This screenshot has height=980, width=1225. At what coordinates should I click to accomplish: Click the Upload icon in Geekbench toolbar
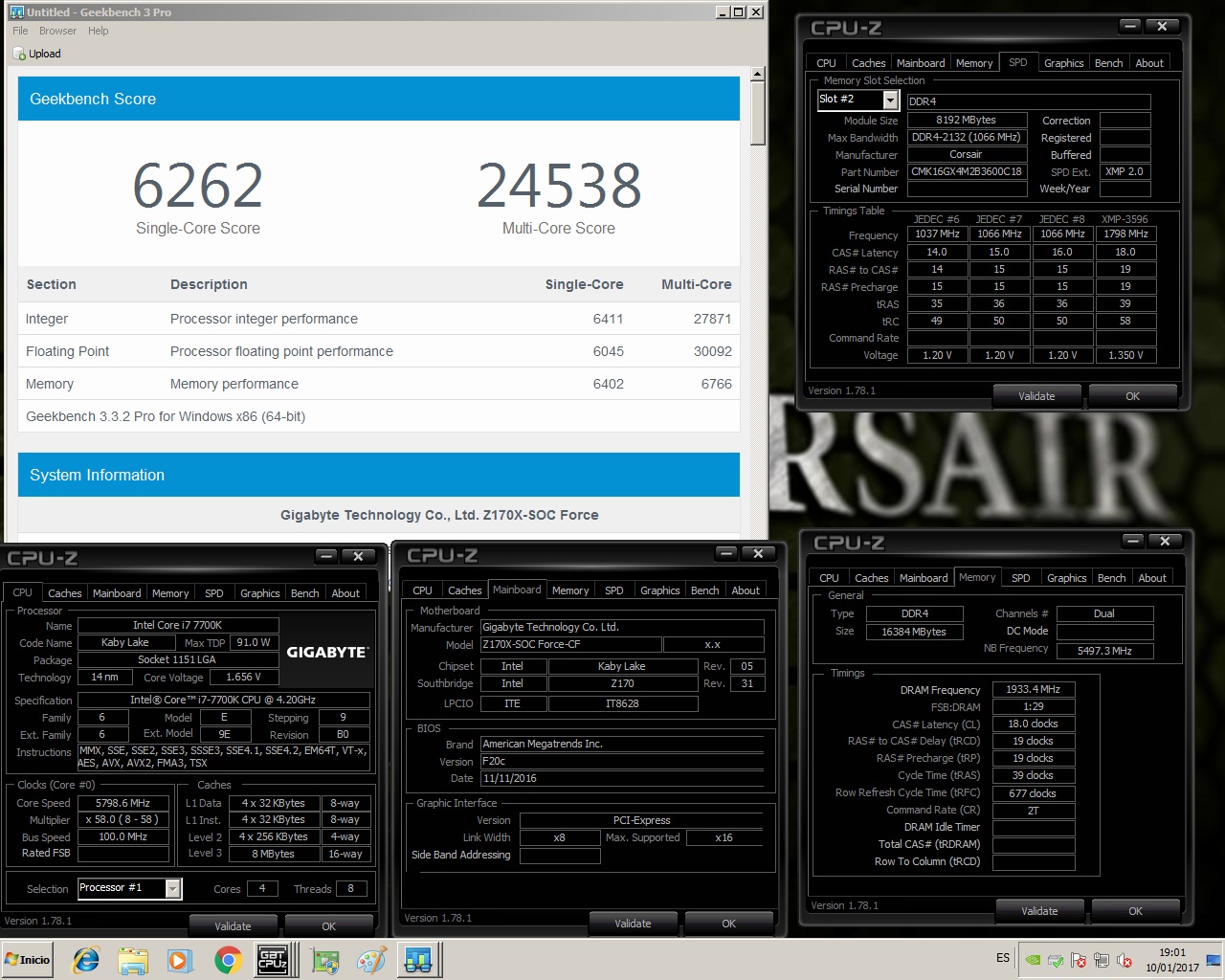pyautogui.click(x=19, y=55)
